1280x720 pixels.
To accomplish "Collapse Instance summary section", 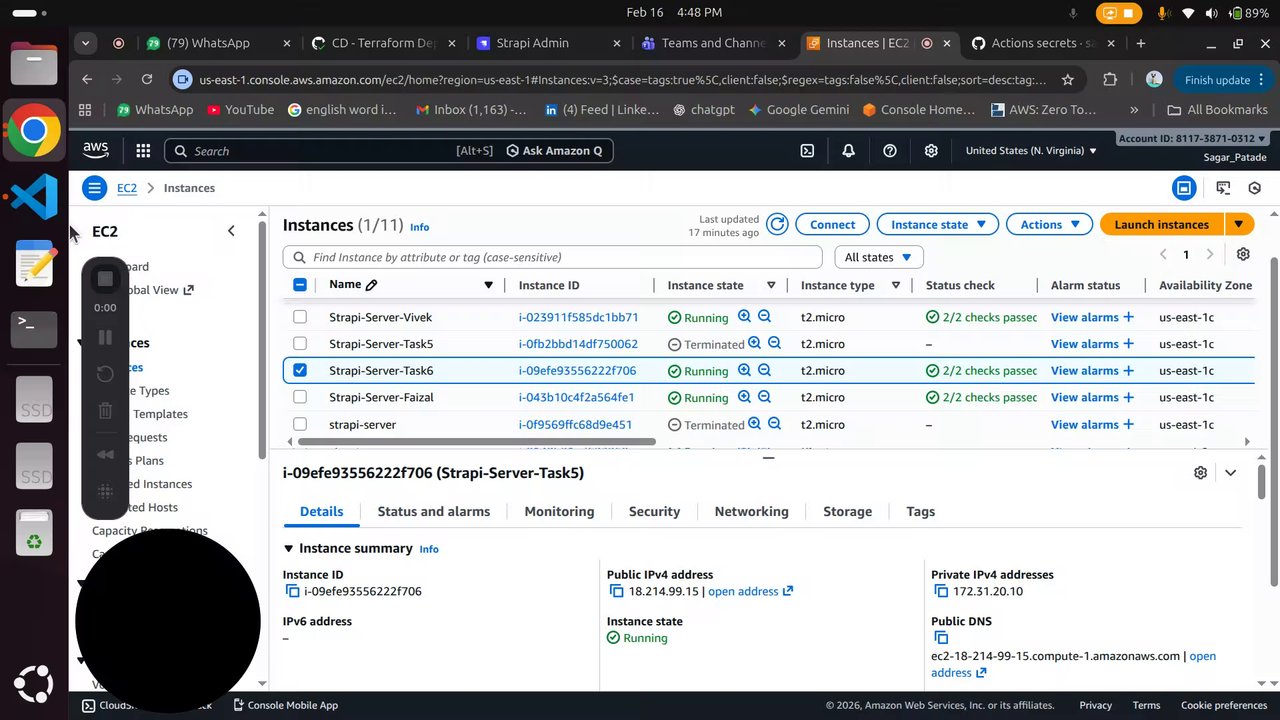I will point(289,548).
